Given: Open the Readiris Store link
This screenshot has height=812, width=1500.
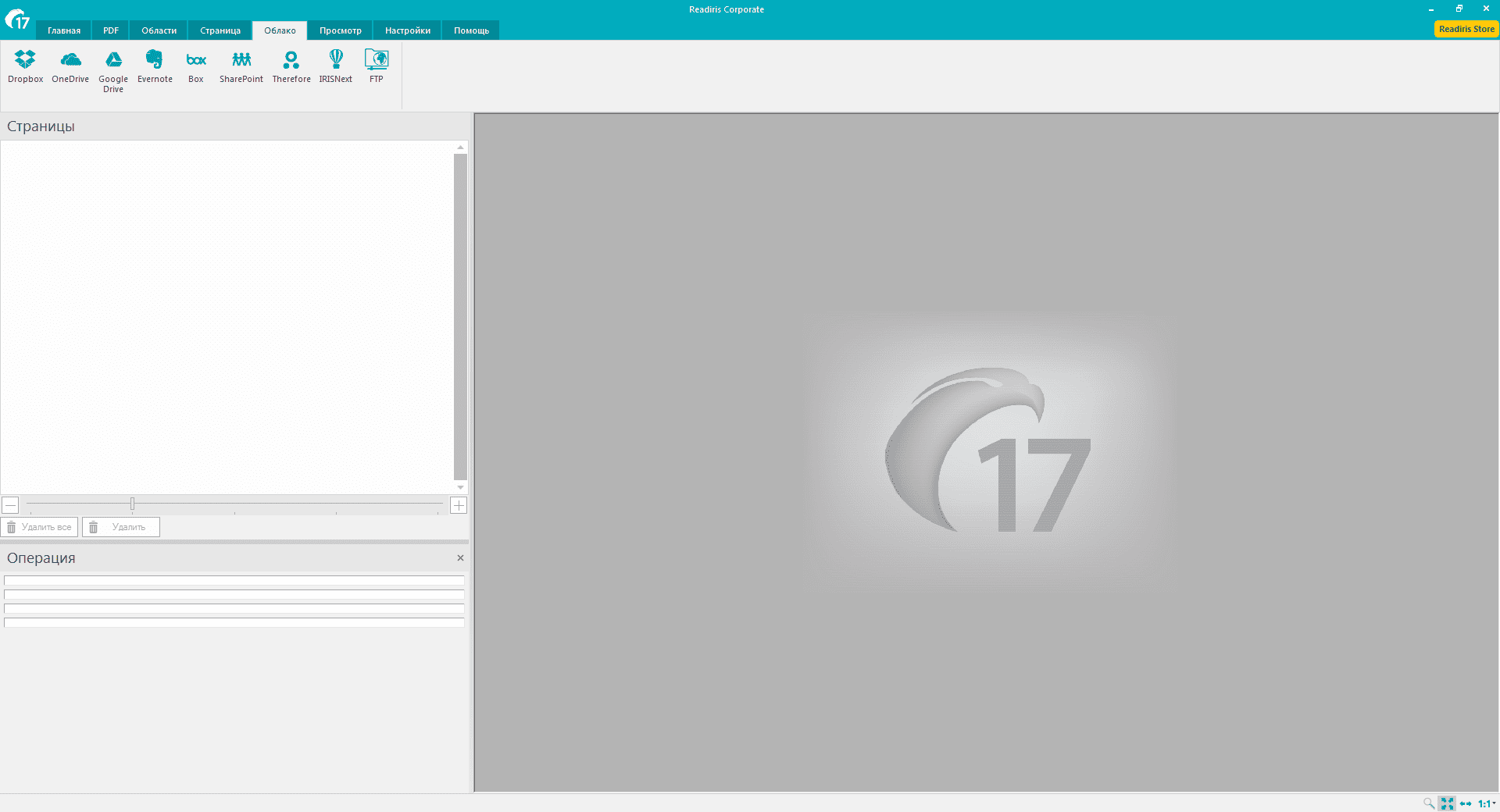Looking at the screenshot, I should click(x=1466, y=29).
